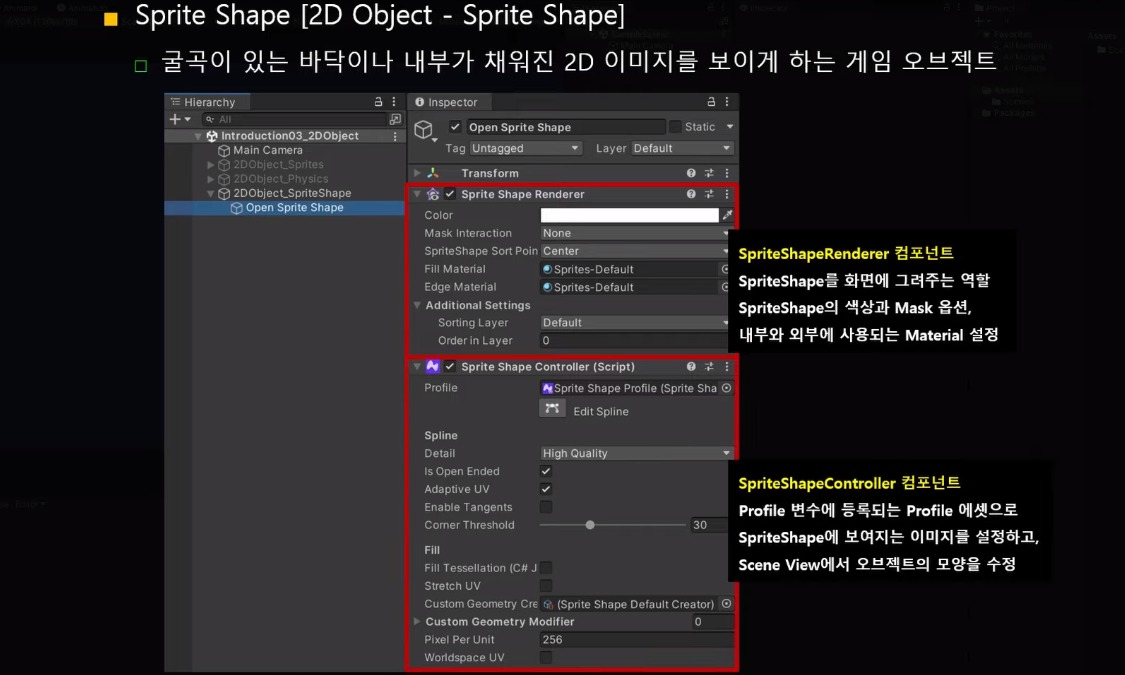Select Main Camera in the Hierarchy

coord(268,150)
